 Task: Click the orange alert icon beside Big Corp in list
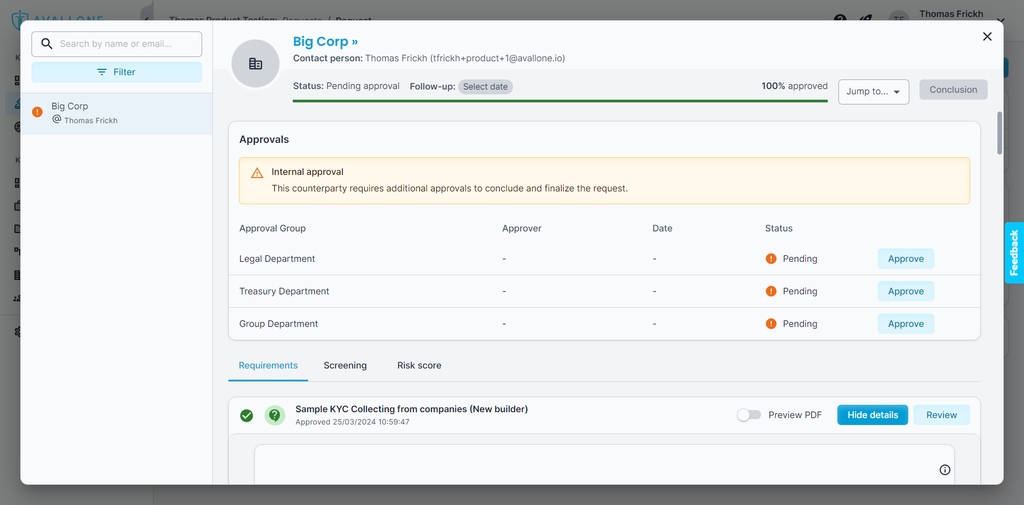37,112
